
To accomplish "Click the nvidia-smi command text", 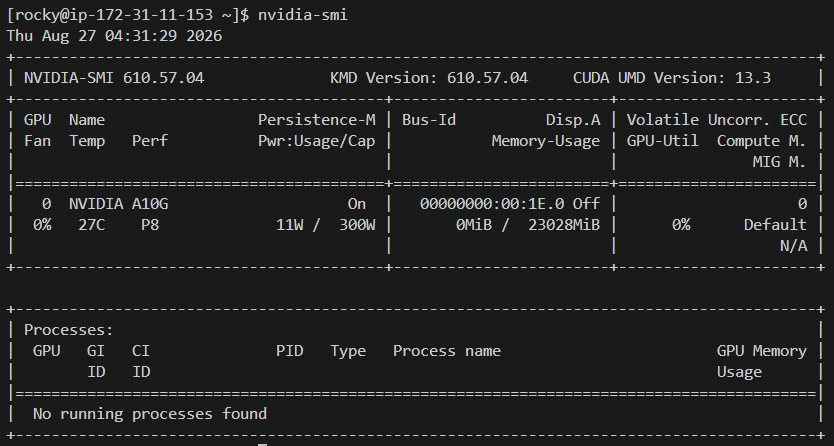I will pos(303,15).
